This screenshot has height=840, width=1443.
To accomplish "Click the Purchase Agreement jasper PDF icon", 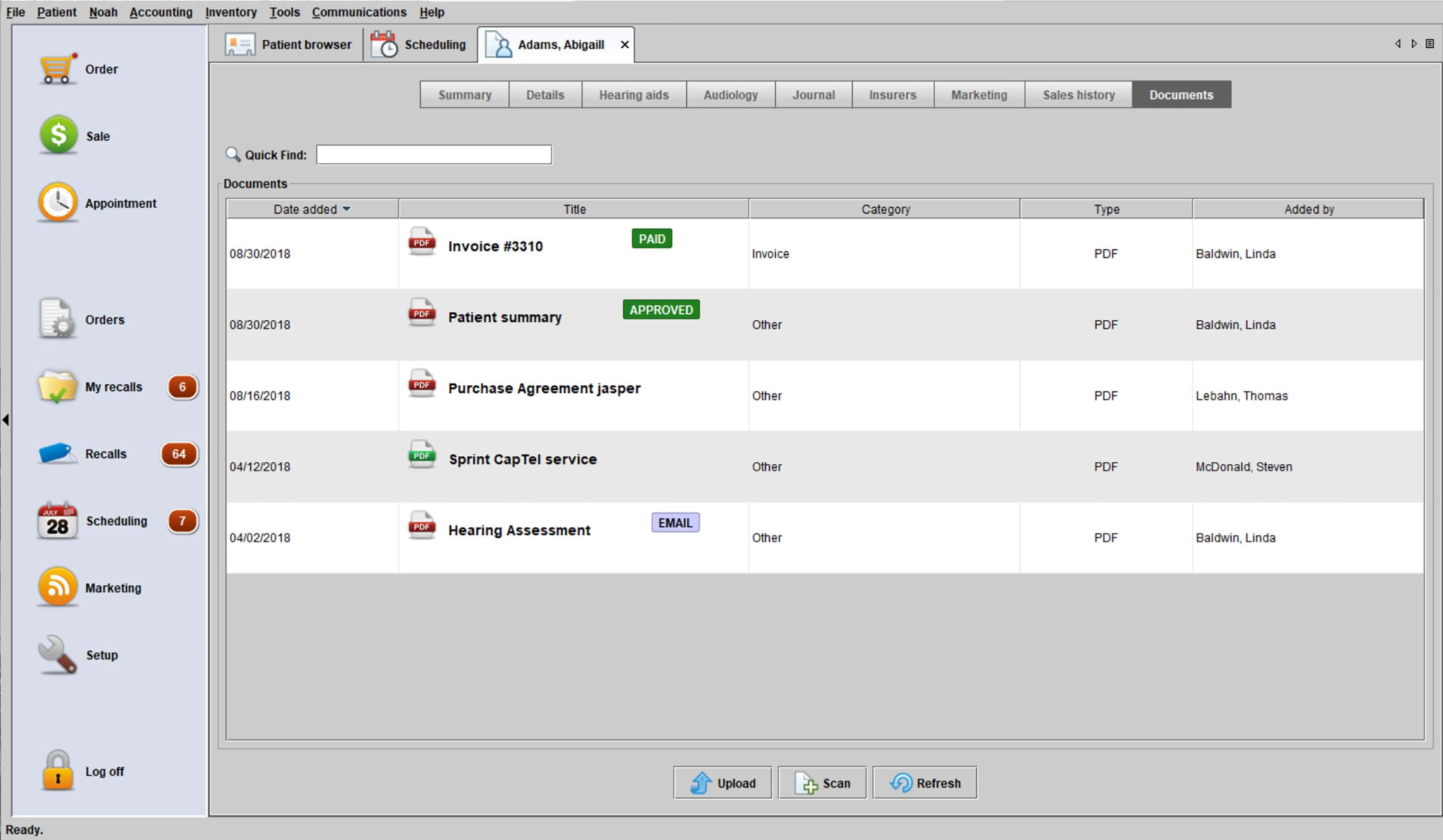I will tap(422, 383).
